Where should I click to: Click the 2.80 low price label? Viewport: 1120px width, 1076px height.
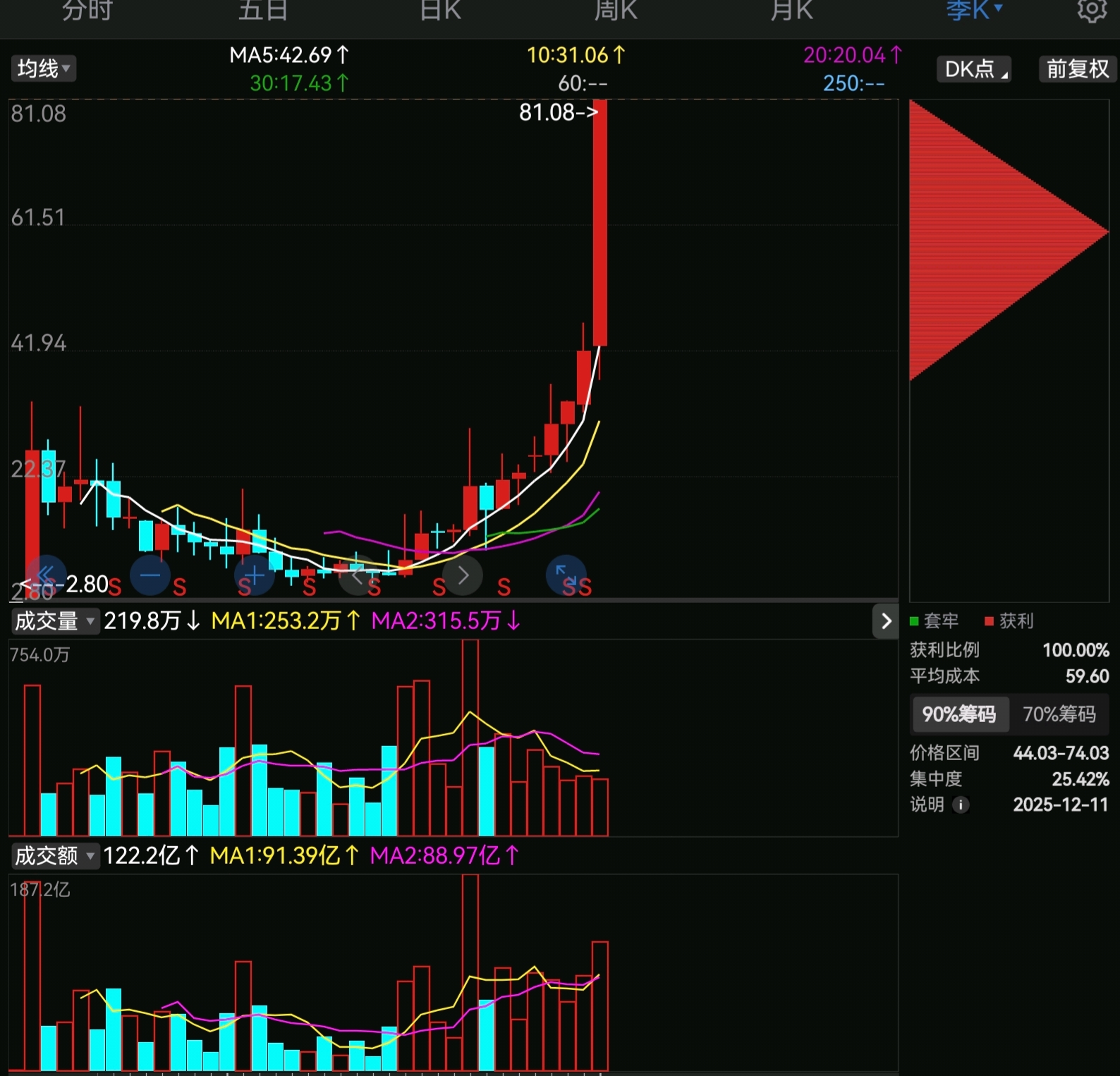[x=87, y=585]
